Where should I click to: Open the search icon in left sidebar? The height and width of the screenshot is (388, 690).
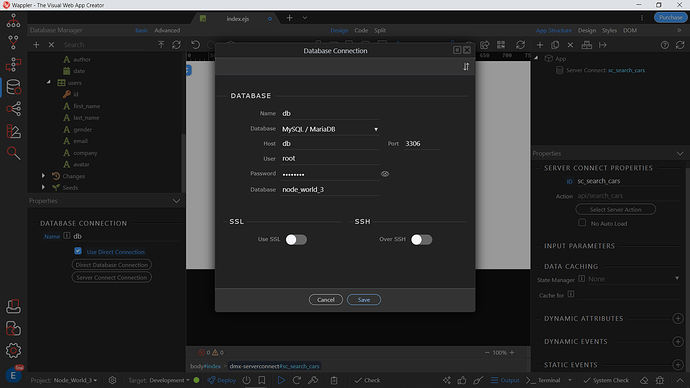pos(13,153)
